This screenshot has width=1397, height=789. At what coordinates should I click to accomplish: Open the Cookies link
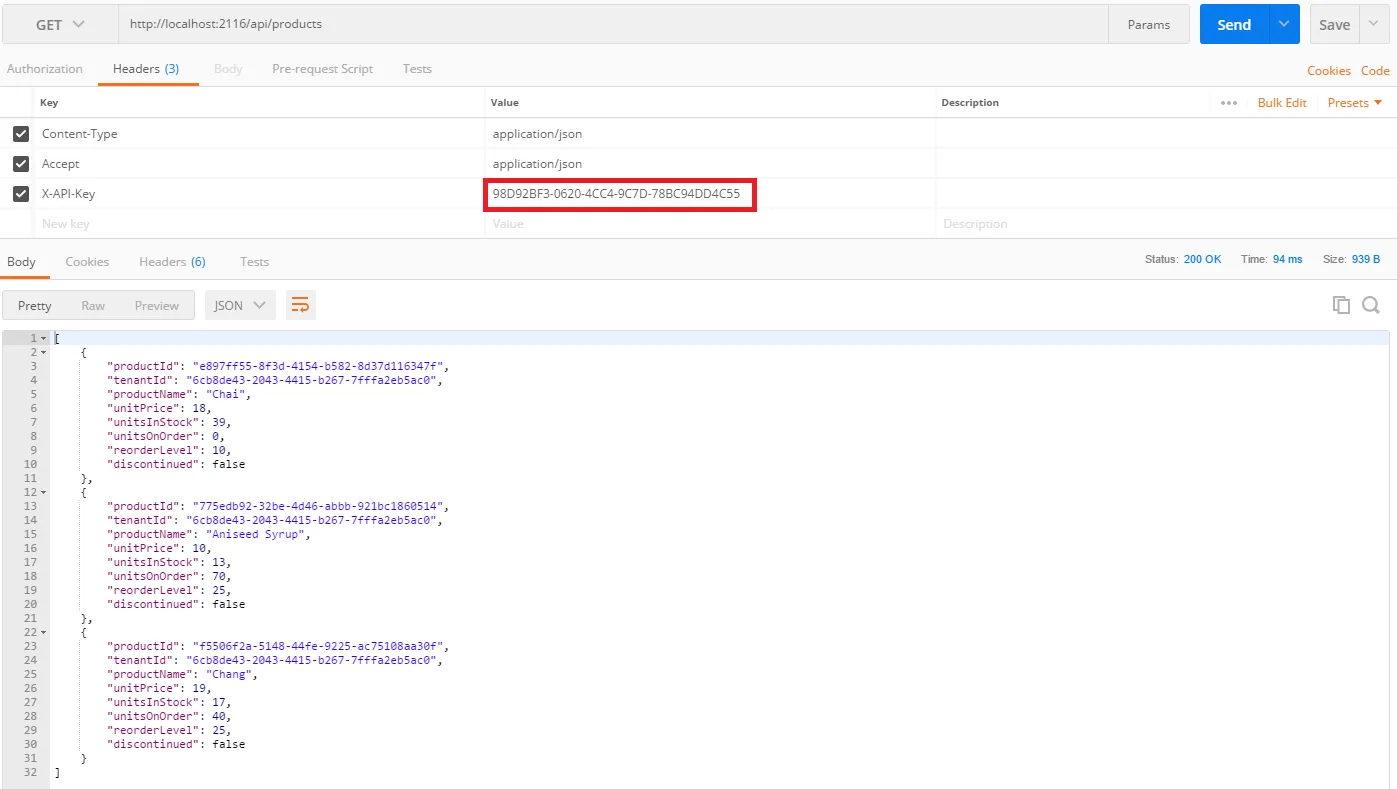pyautogui.click(x=1328, y=70)
